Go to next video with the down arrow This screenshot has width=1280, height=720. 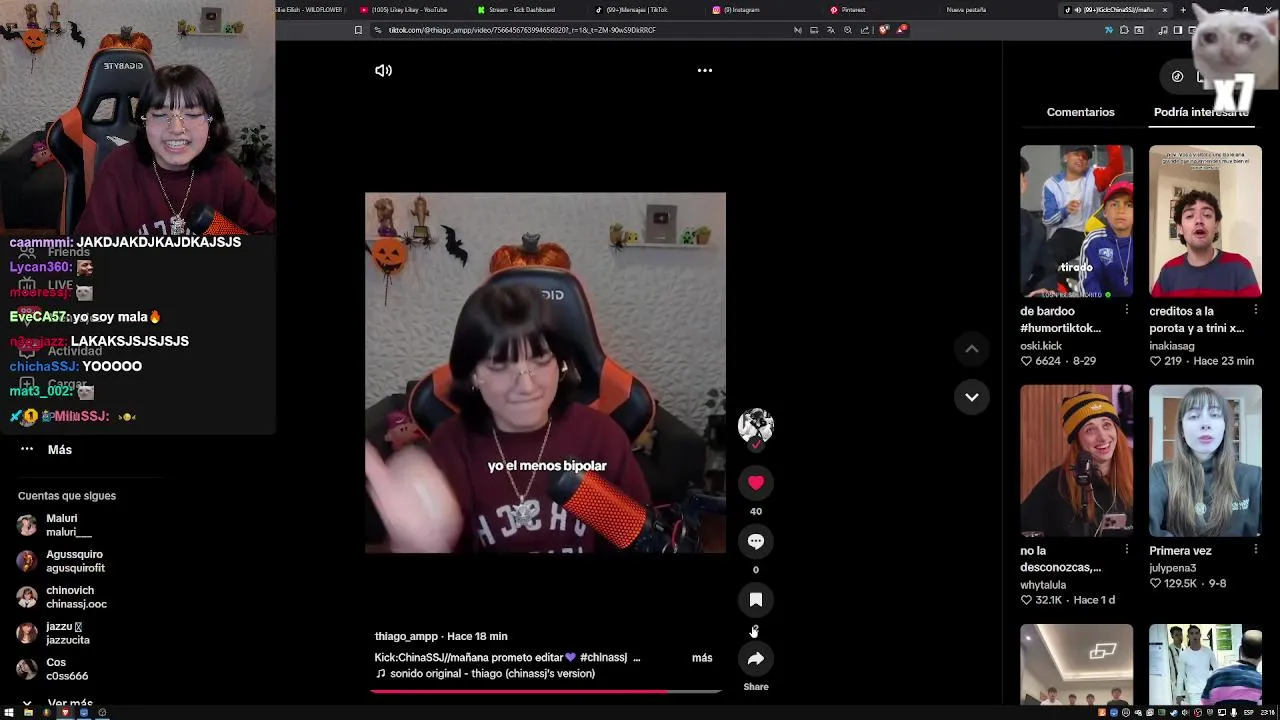(x=971, y=397)
